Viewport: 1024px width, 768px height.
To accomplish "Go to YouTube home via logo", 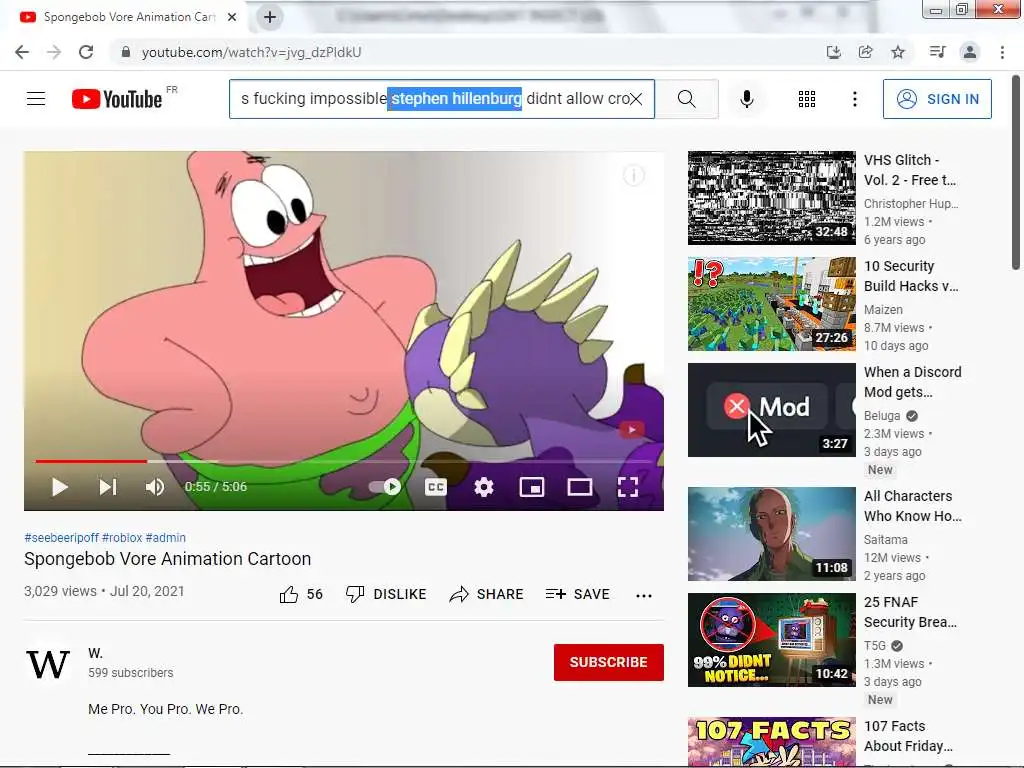I will pyautogui.click(x=118, y=99).
